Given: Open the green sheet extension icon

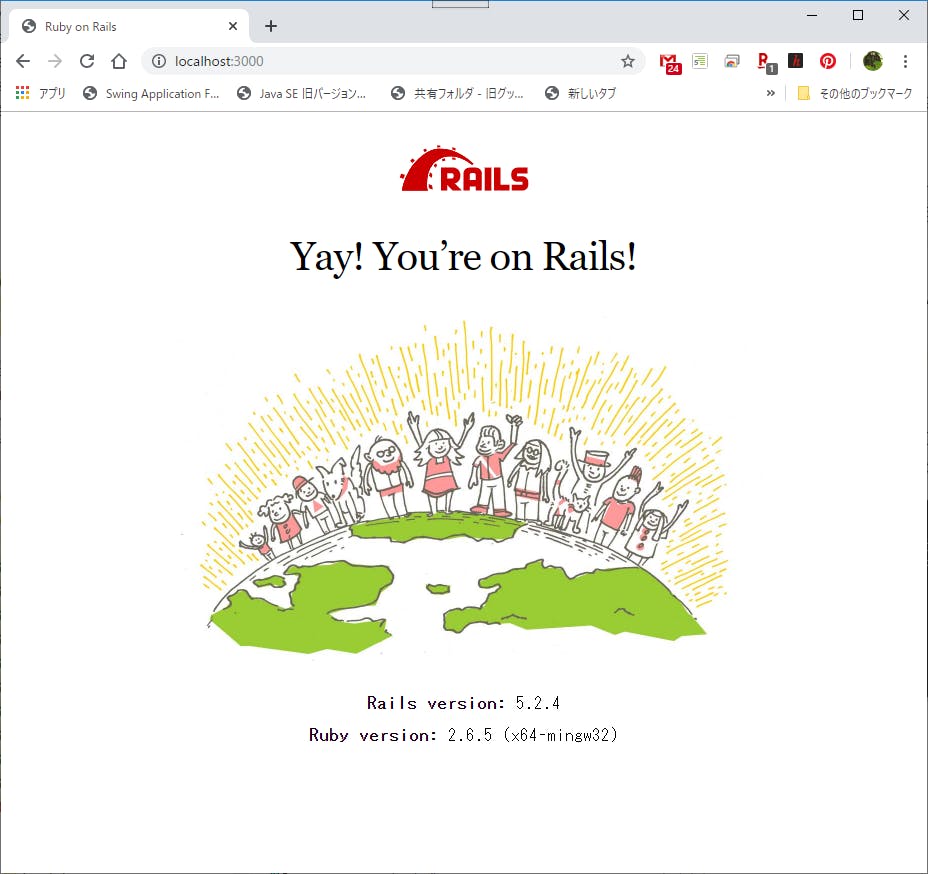Looking at the screenshot, I should pyautogui.click(x=700, y=61).
